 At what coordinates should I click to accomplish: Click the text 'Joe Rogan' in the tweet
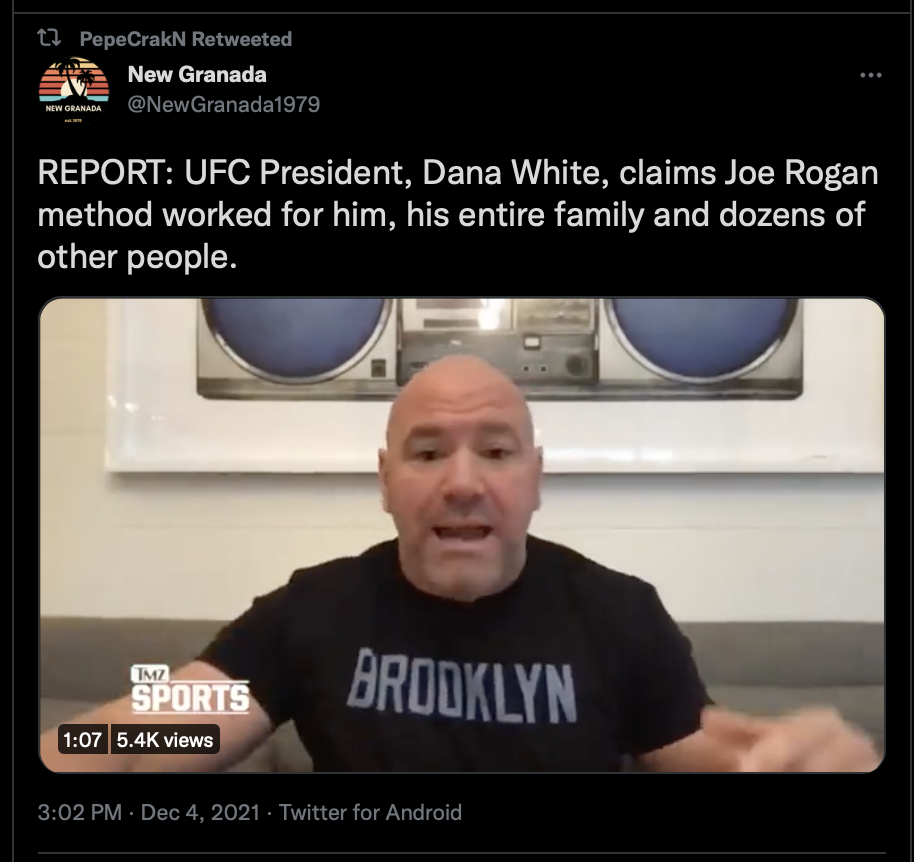point(801,173)
